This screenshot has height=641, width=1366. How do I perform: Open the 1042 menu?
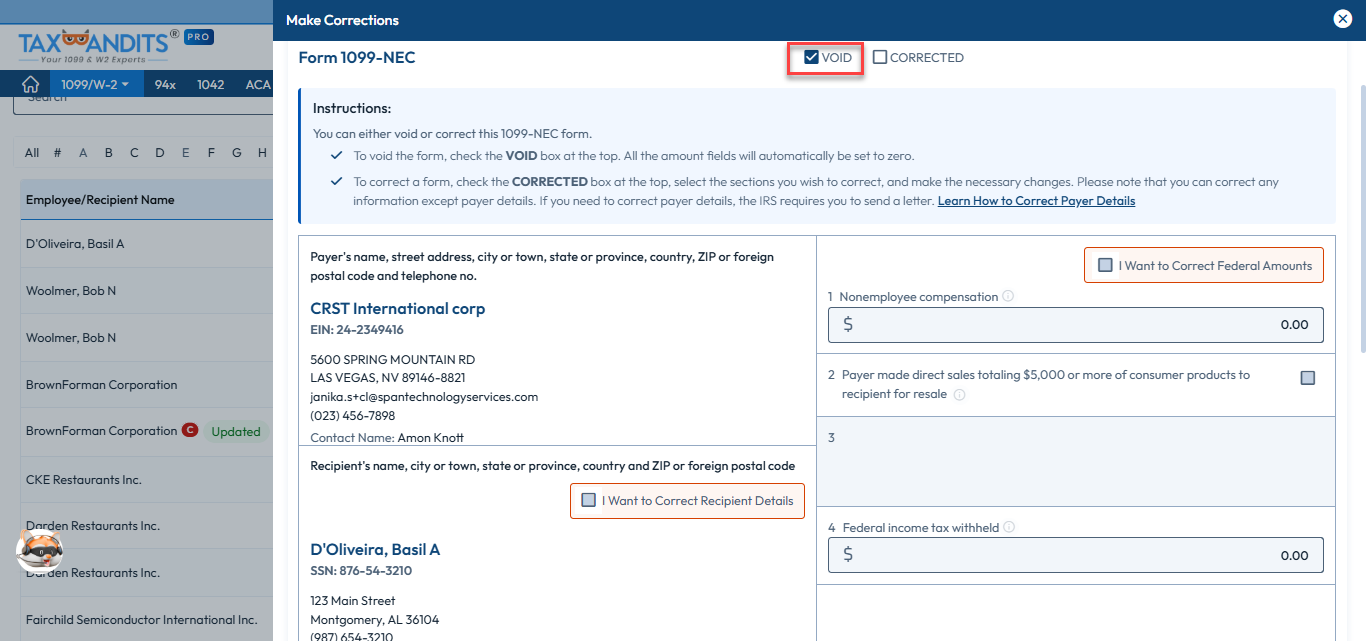pyautogui.click(x=211, y=84)
